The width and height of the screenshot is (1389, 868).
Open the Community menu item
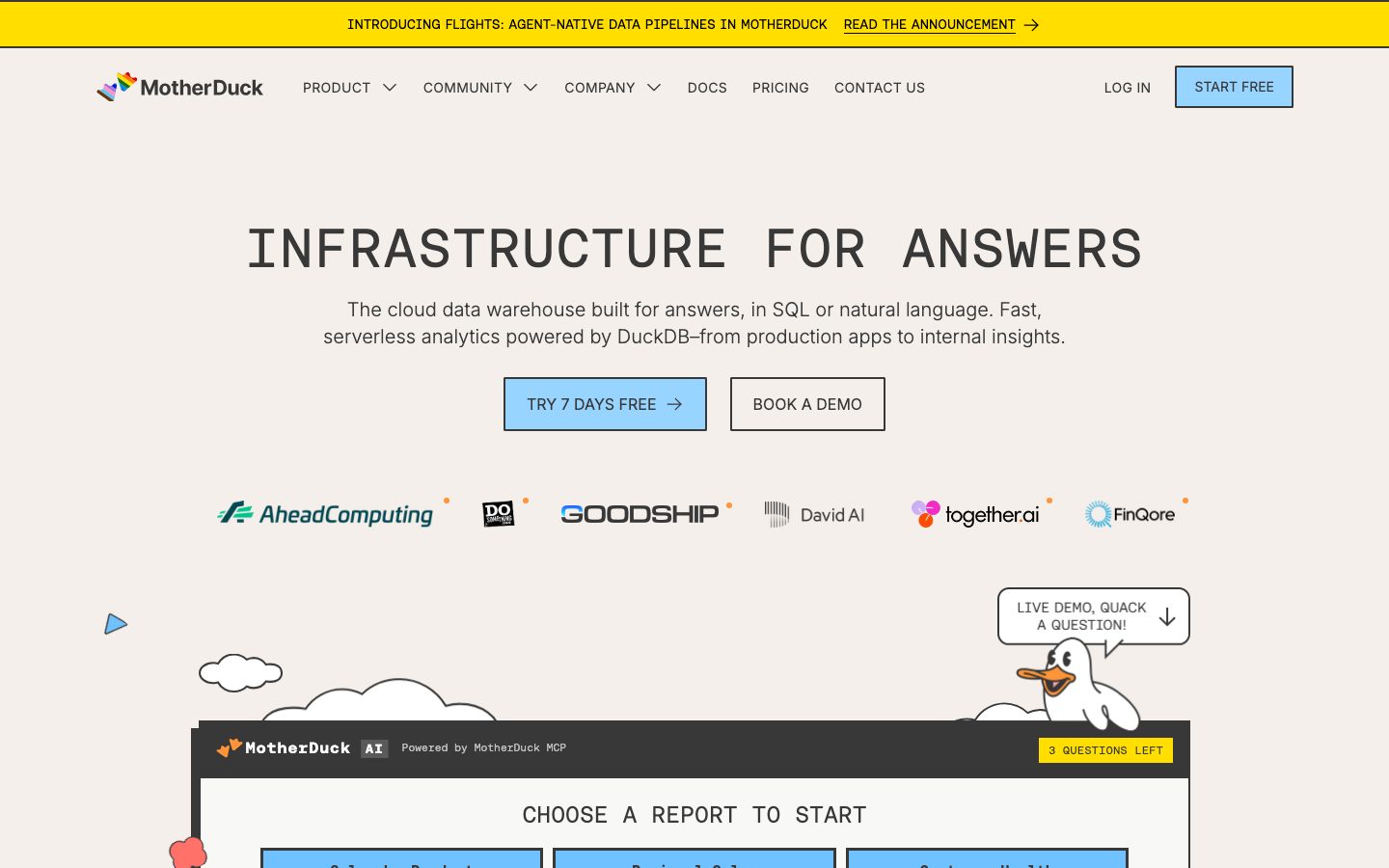click(468, 88)
